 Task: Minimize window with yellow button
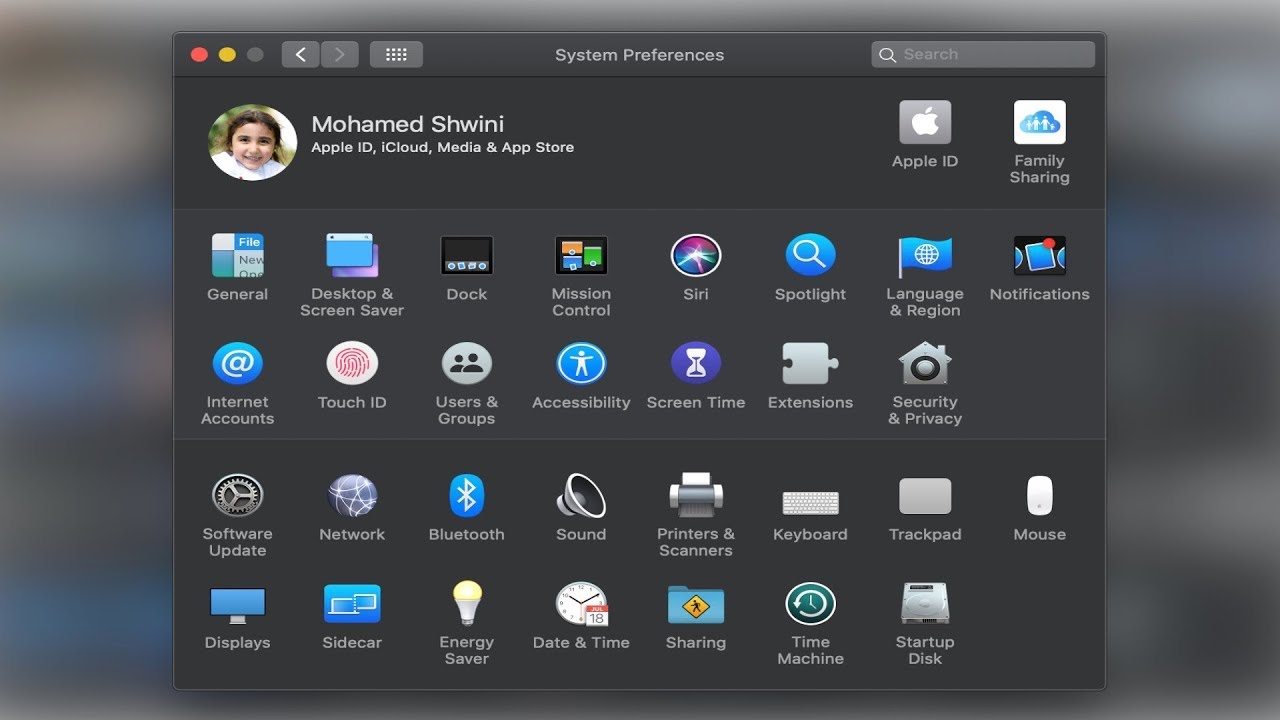point(227,55)
